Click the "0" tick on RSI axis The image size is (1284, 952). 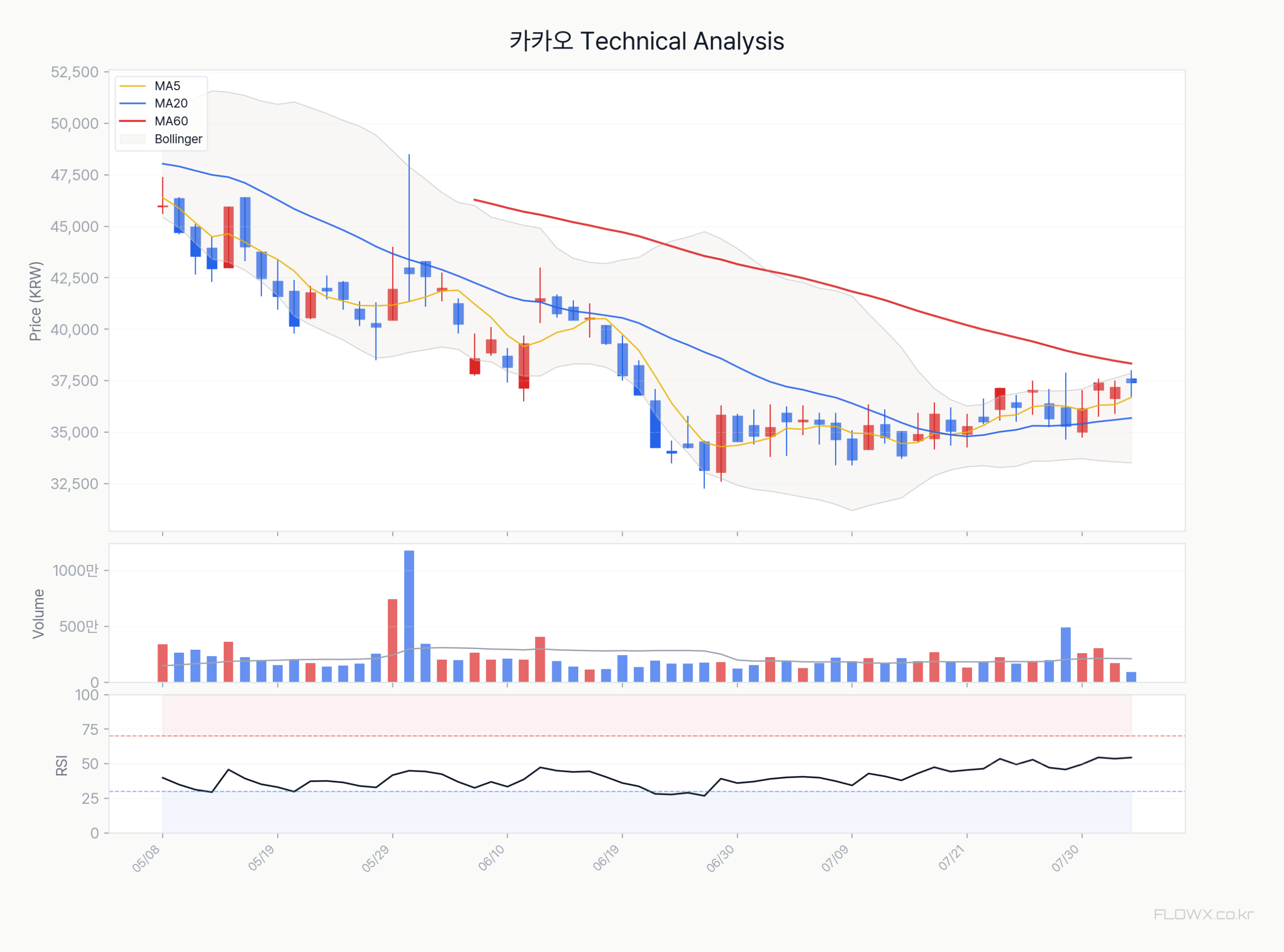(95, 833)
